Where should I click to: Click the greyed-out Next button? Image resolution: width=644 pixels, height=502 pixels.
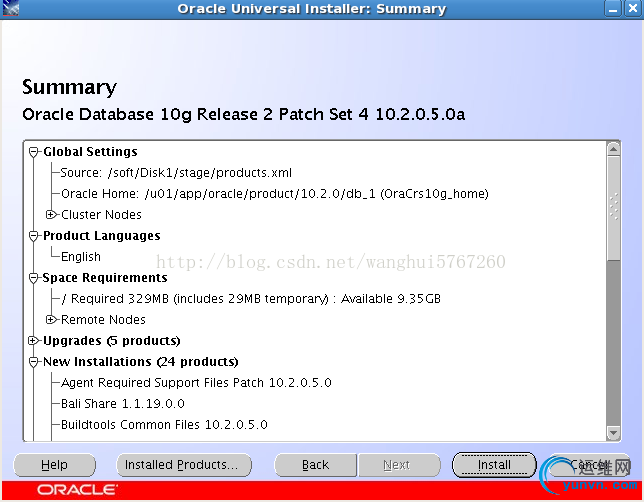[399, 465]
